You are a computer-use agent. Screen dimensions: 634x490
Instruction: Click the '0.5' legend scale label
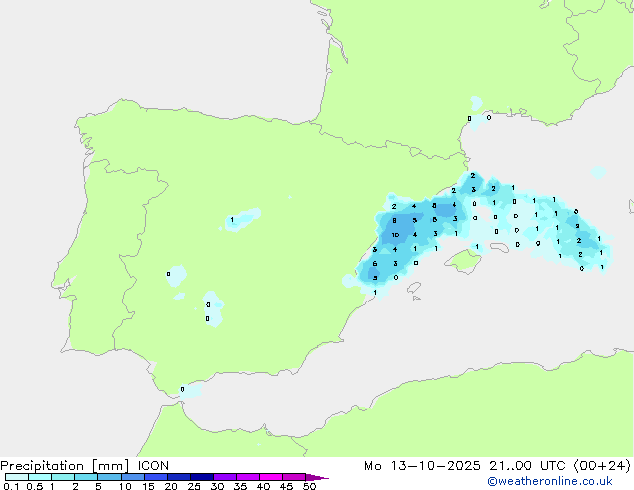[x=35, y=486]
